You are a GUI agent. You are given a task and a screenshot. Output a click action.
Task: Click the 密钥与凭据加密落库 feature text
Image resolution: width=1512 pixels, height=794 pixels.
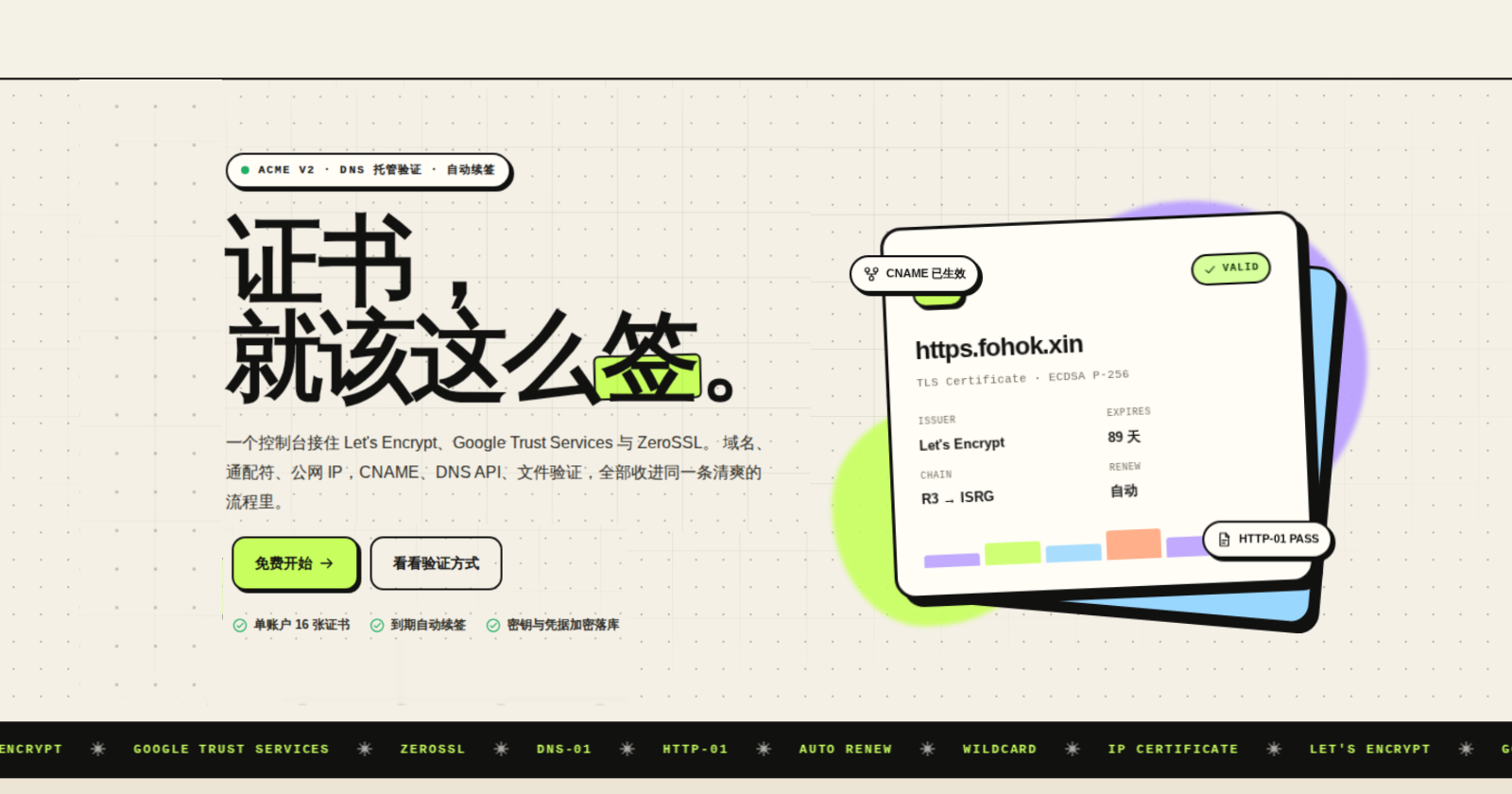tap(563, 625)
